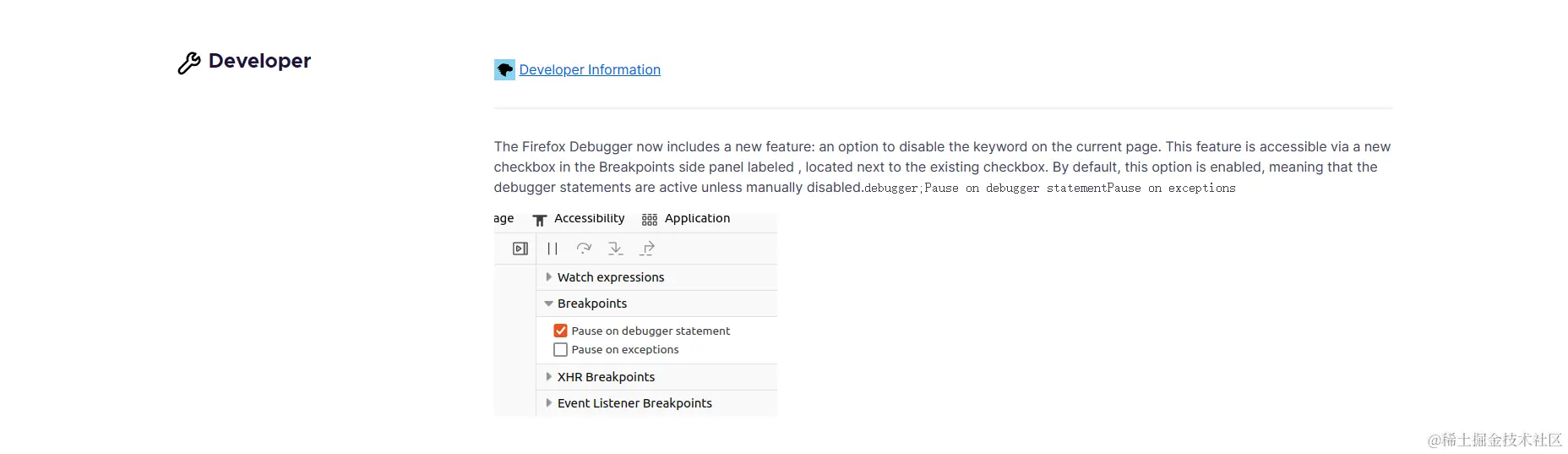Open the Developer Information link

coord(590,69)
